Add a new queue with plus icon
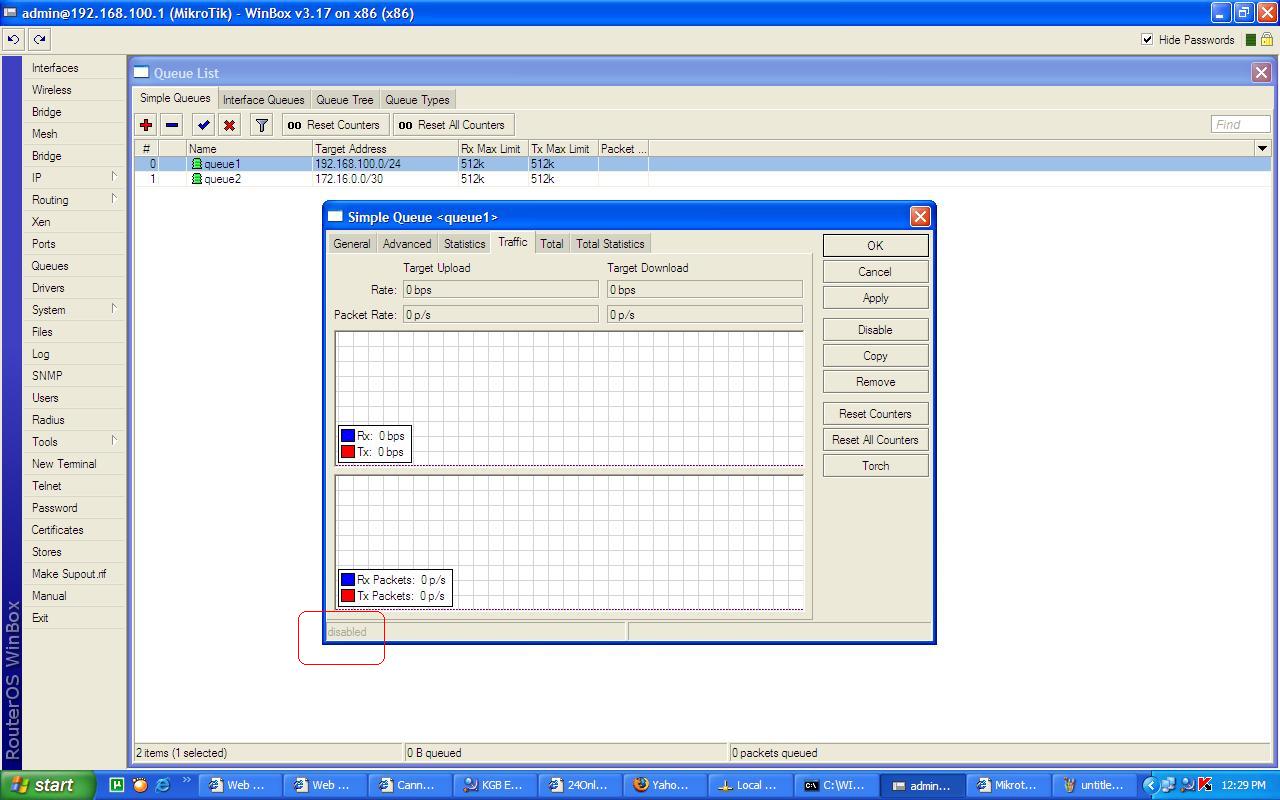The image size is (1280, 800). click(x=146, y=125)
